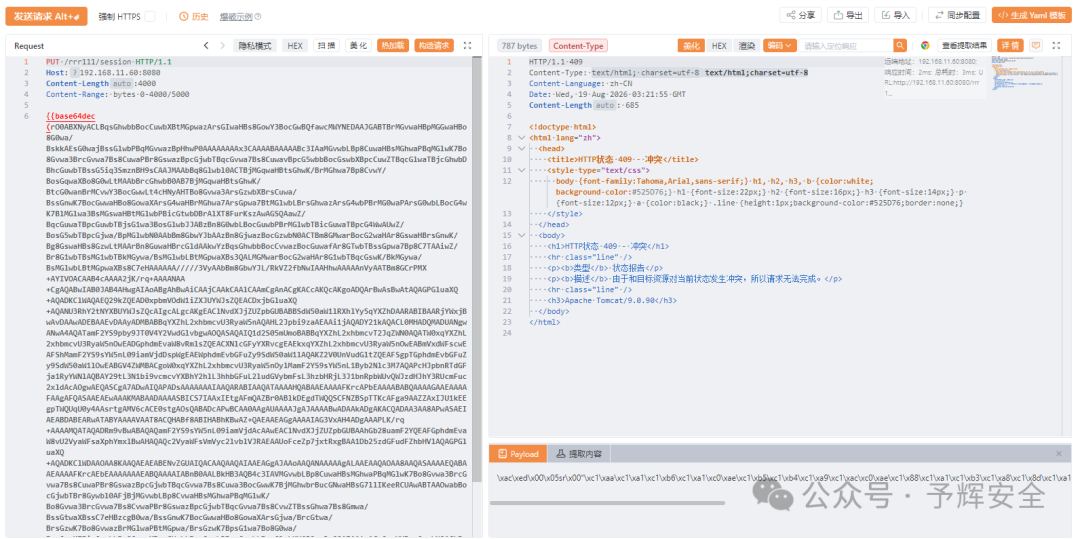Click the Date header line in response
Screen dimensions: 1080x539
coord(608,94)
